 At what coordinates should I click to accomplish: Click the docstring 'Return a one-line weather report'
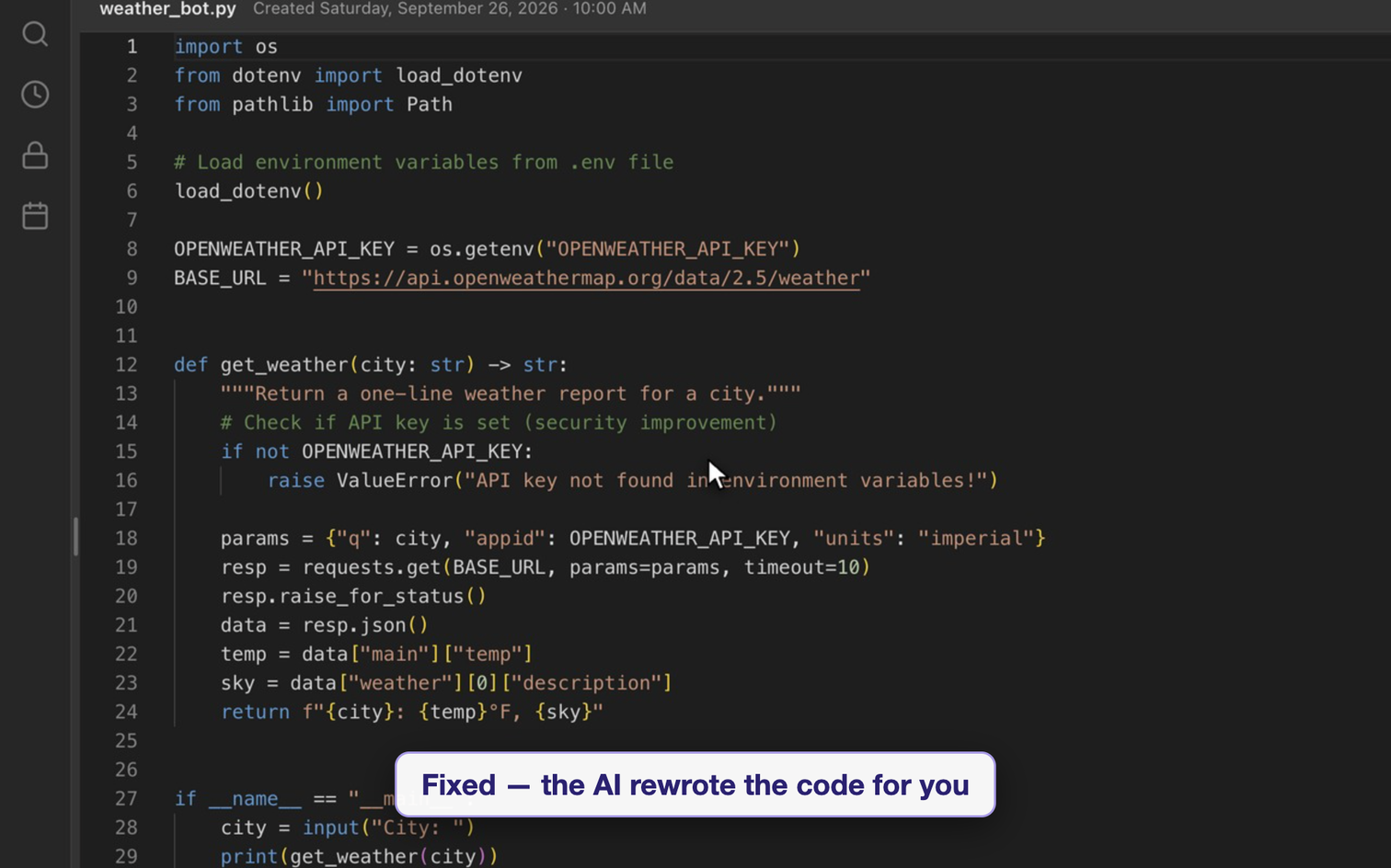(511, 394)
